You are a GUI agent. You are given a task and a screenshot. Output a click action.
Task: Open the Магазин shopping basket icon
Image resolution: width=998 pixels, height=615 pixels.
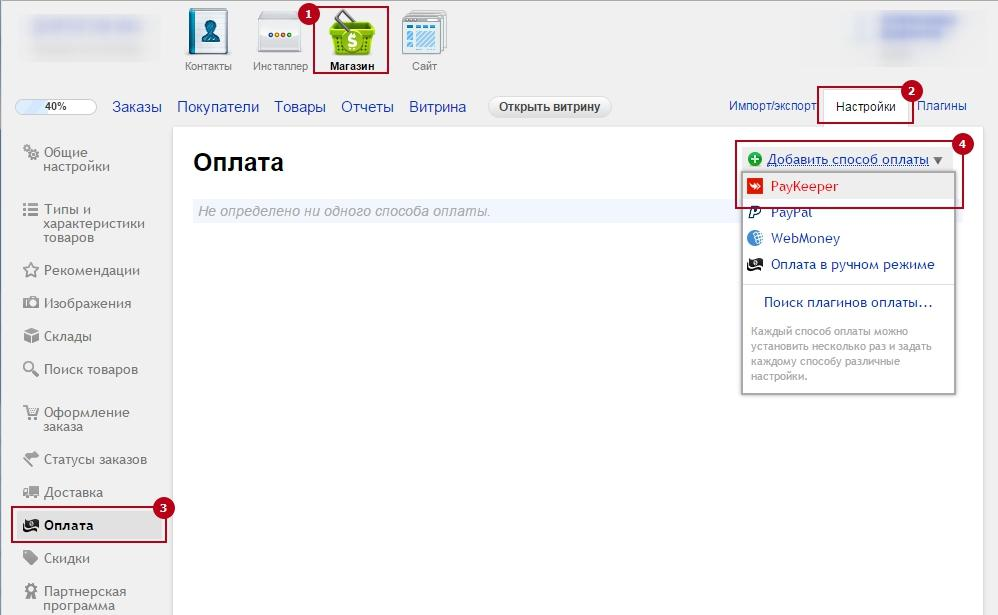(x=351, y=34)
